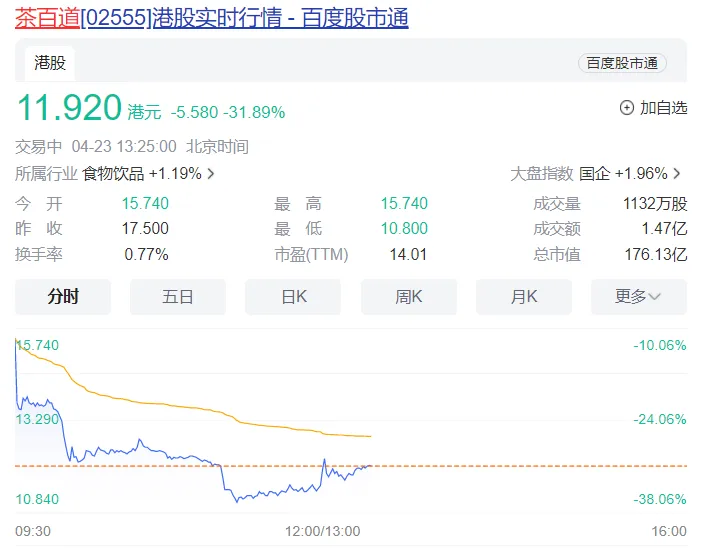Click the plus circle icon beside 加自选

click(627, 108)
